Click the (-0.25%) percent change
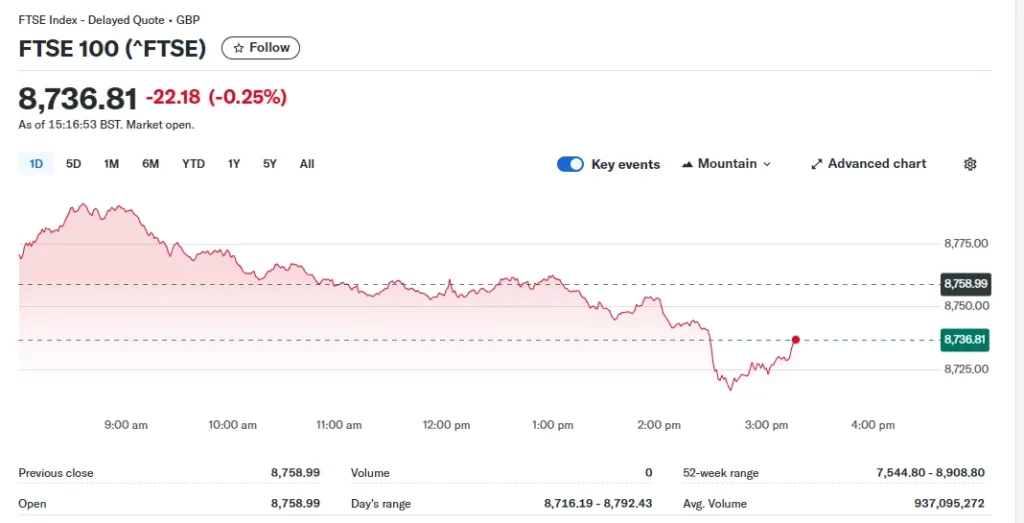 (248, 98)
